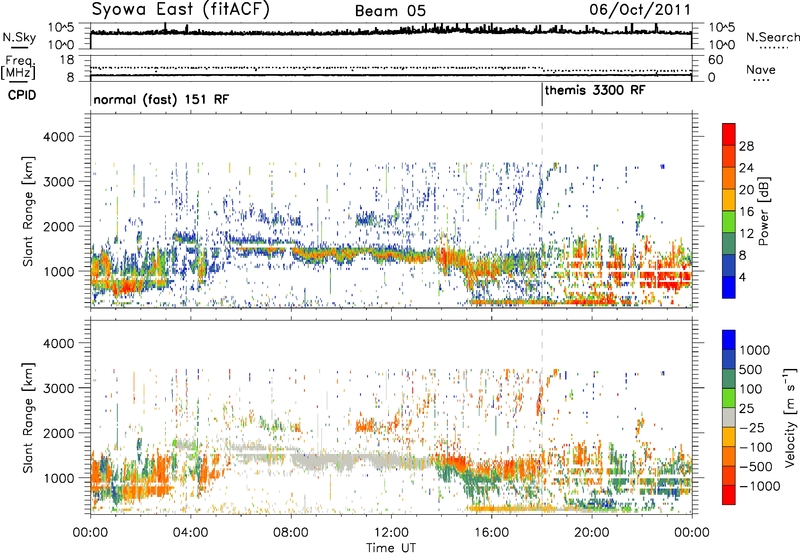The image size is (800, 554).
Task: Click the 'themis 3300 RF' CPID text
Action: point(595,91)
